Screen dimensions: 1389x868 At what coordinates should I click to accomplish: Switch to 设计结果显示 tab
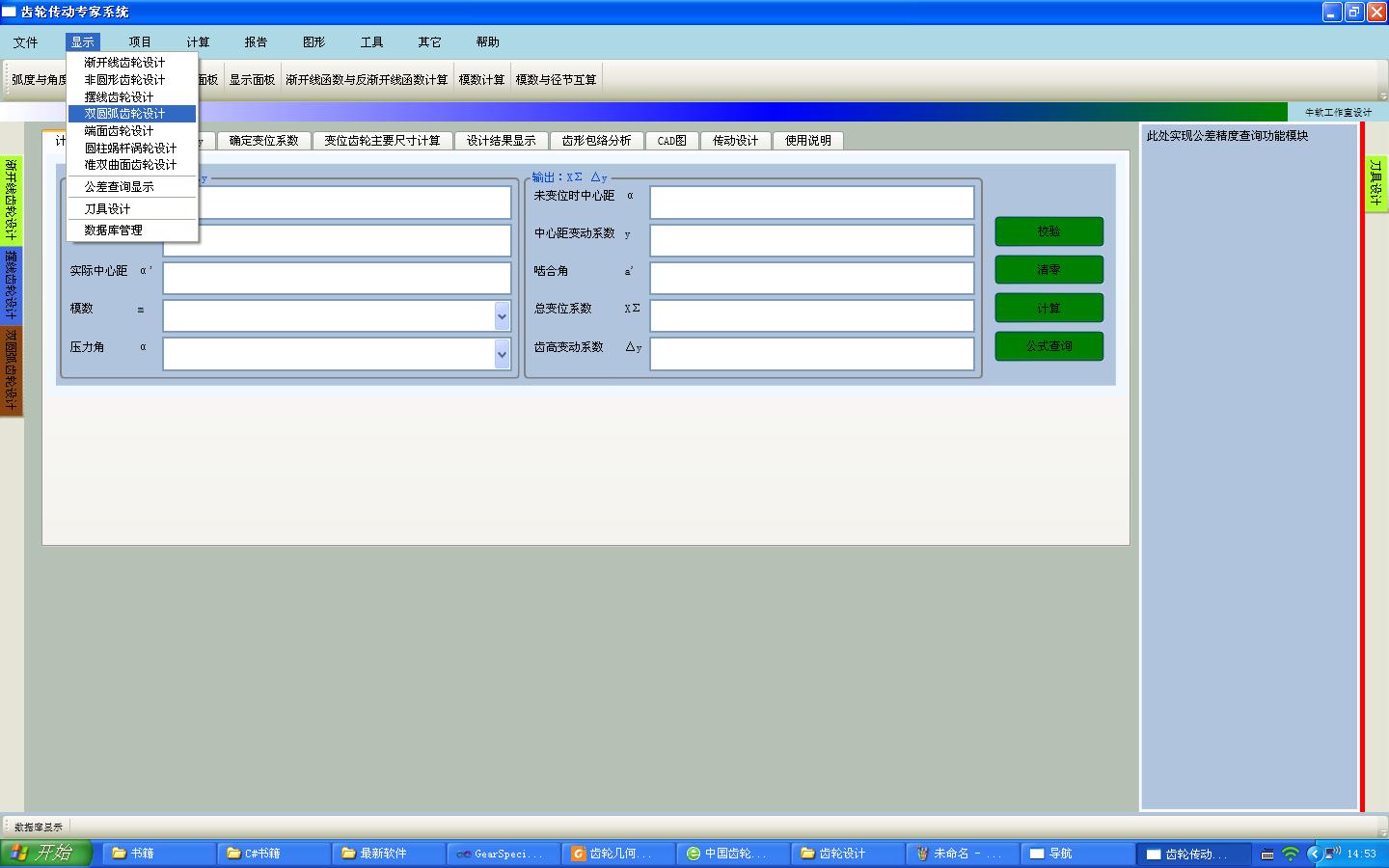pyautogui.click(x=501, y=141)
